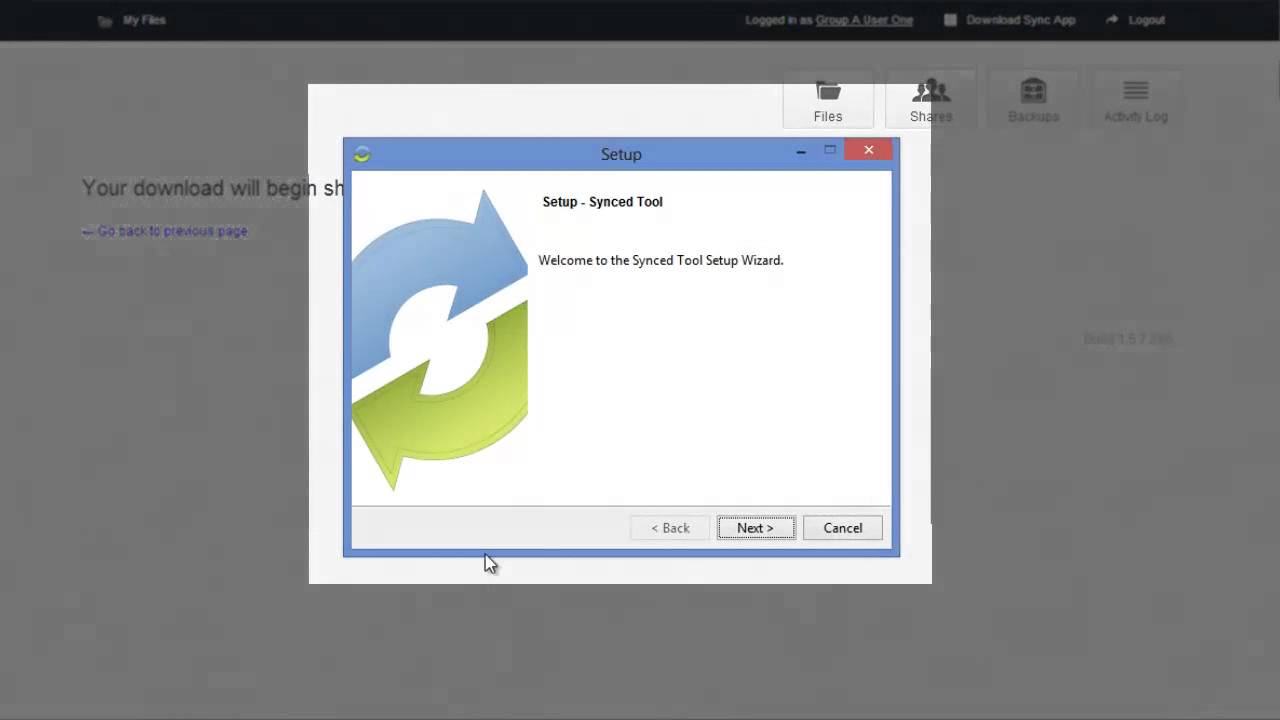The height and width of the screenshot is (720, 1280).
Task: Close the Setup window
Action: pyautogui.click(x=869, y=150)
